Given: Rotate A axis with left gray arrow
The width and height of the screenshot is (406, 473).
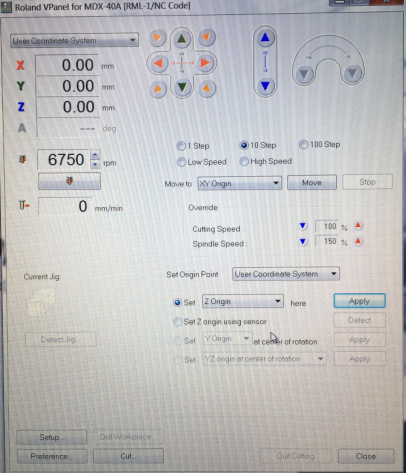Looking at the screenshot, I should pos(304,73).
